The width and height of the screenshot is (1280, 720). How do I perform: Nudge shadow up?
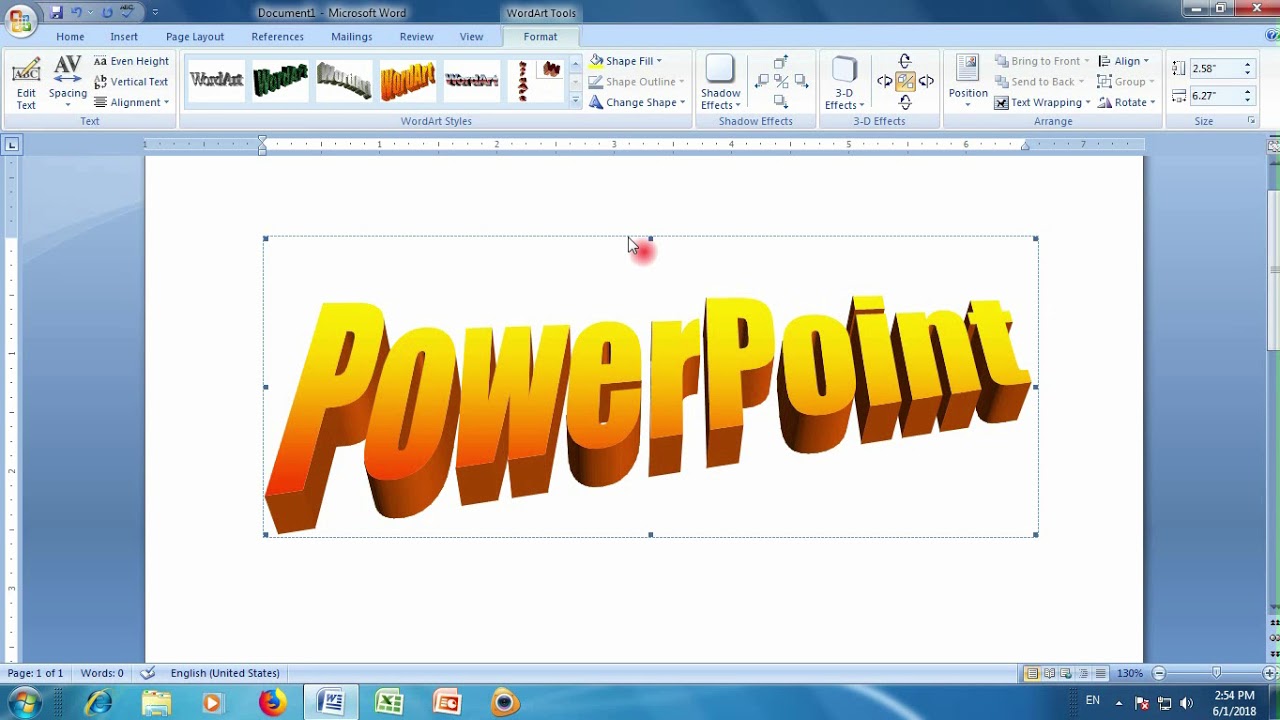coord(781,62)
